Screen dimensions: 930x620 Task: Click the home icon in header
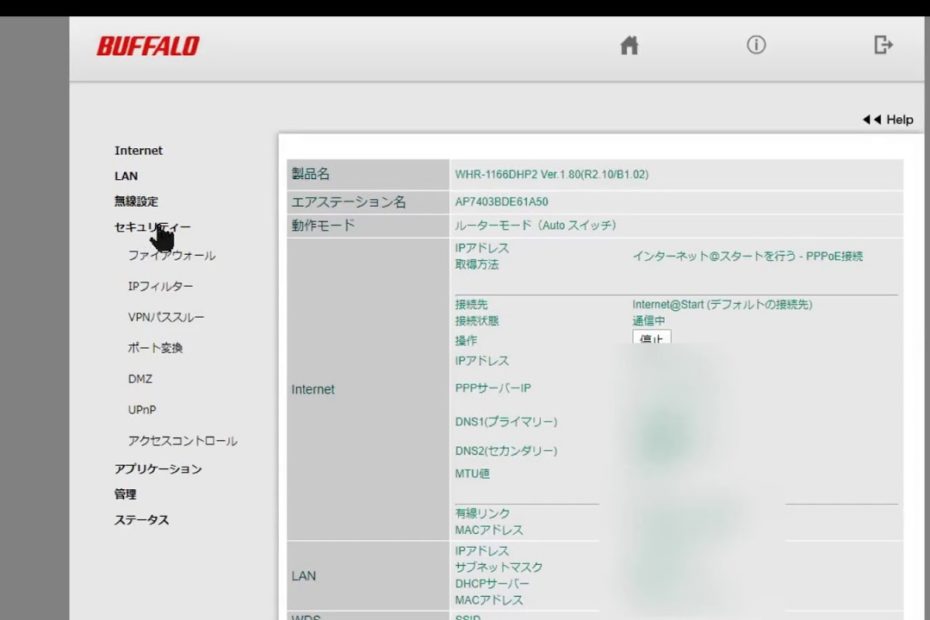629,46
